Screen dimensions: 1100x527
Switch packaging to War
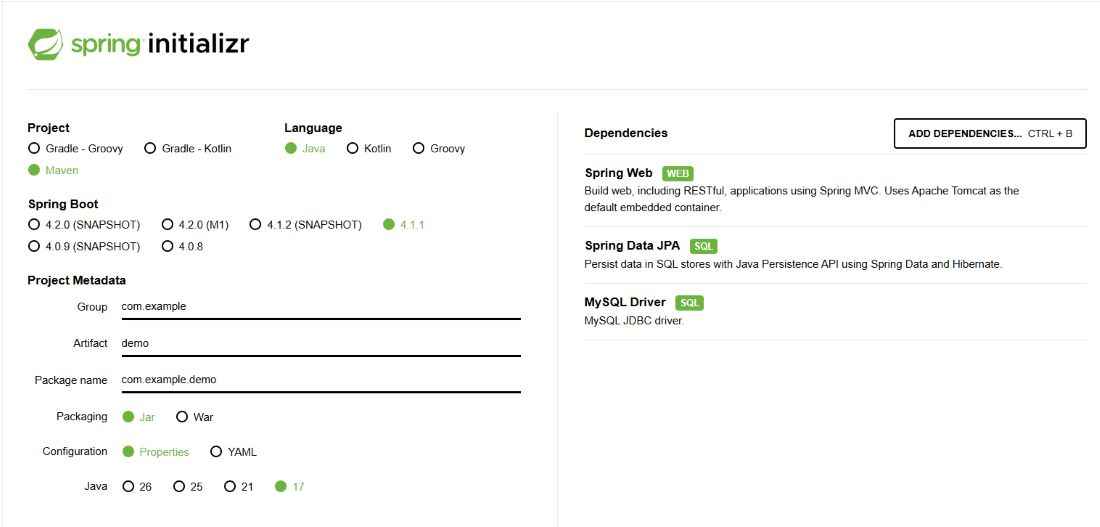coord(195,417)
